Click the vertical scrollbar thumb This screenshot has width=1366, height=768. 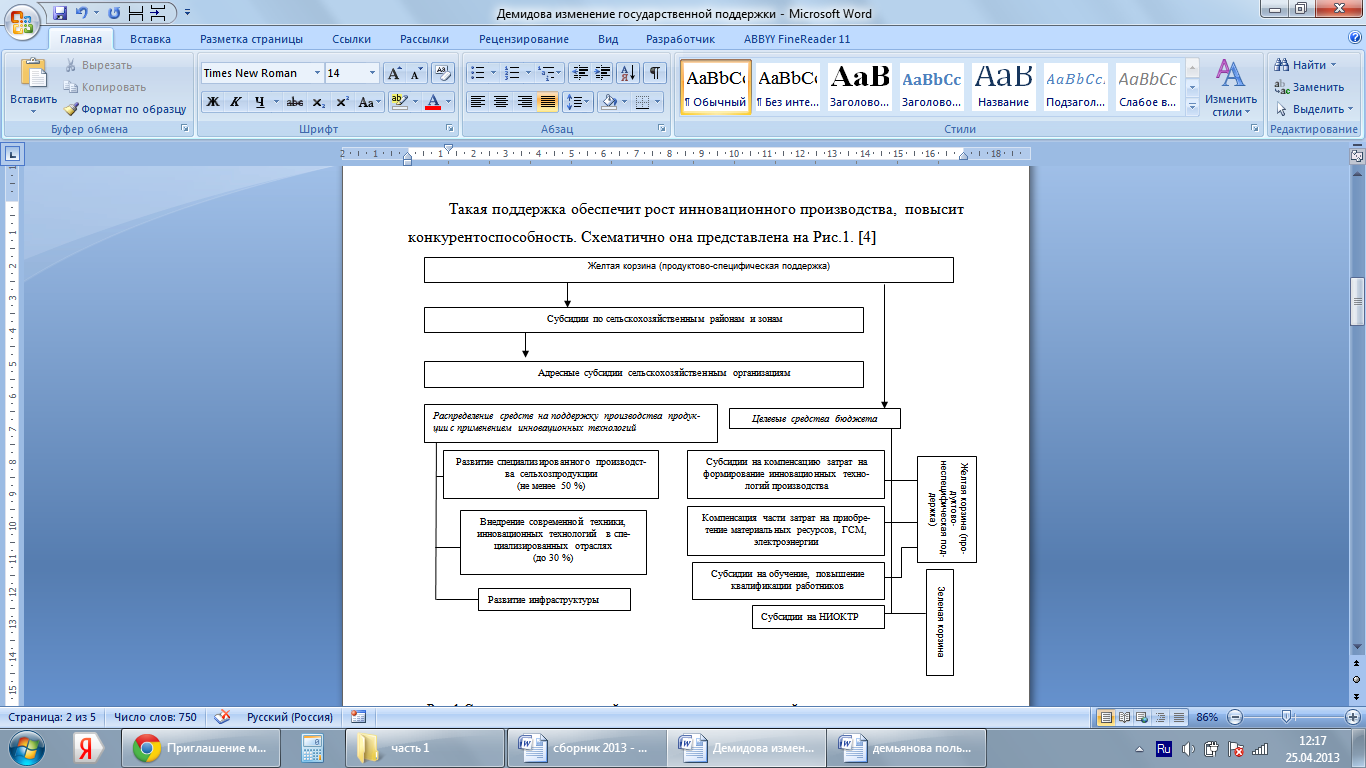tap(1357, 301)
